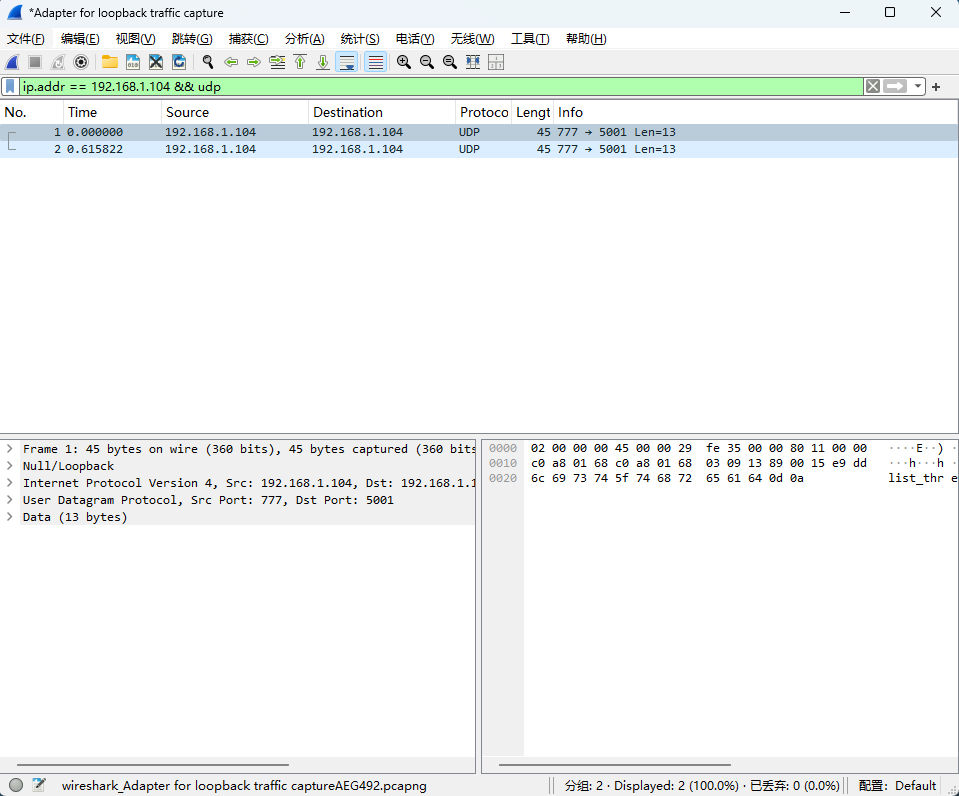959x796 pixels.
Task: Sort by the Source column header
Action: click(x=235, y=112)
